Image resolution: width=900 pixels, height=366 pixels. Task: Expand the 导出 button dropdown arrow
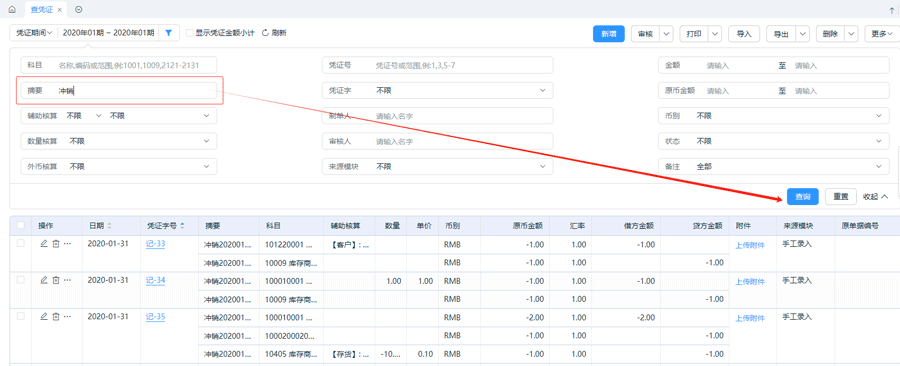click(802, 34)
